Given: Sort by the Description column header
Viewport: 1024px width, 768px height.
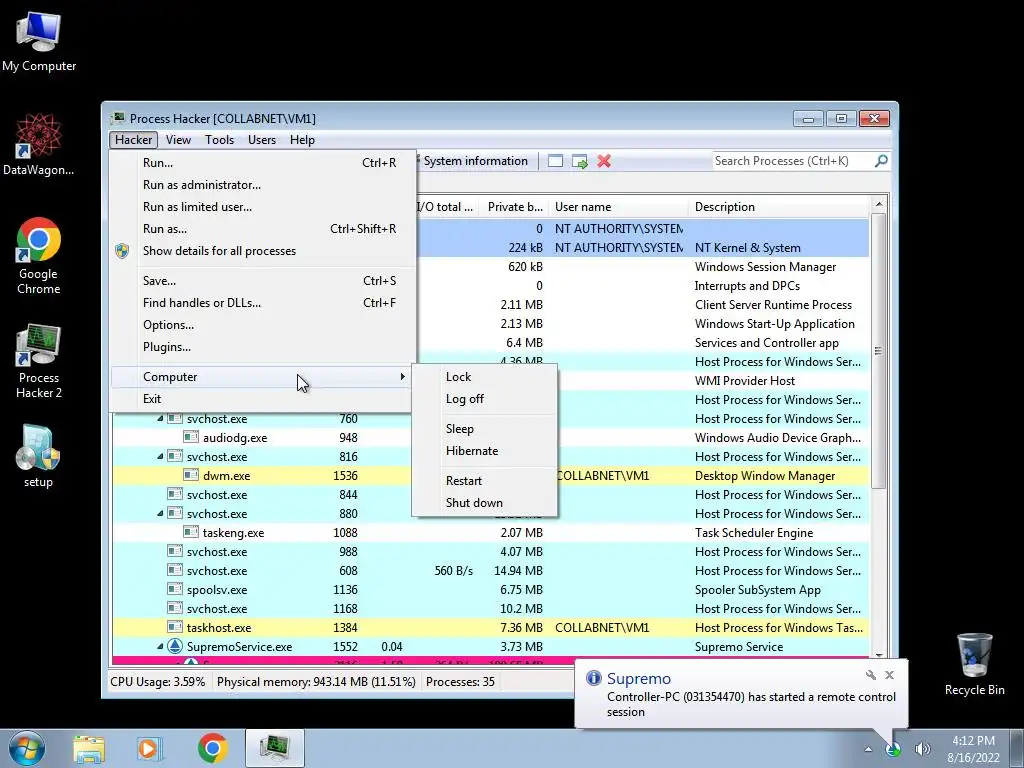Looking at the screenshot, I should (x=778, y=207).
